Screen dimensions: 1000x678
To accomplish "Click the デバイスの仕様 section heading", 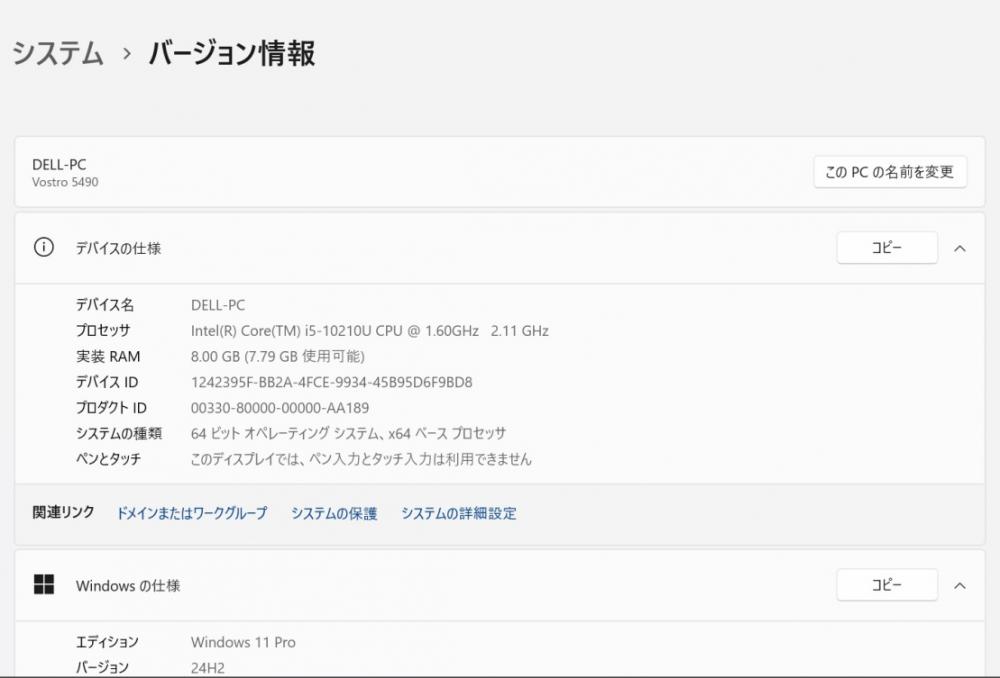I will point(119,248).
